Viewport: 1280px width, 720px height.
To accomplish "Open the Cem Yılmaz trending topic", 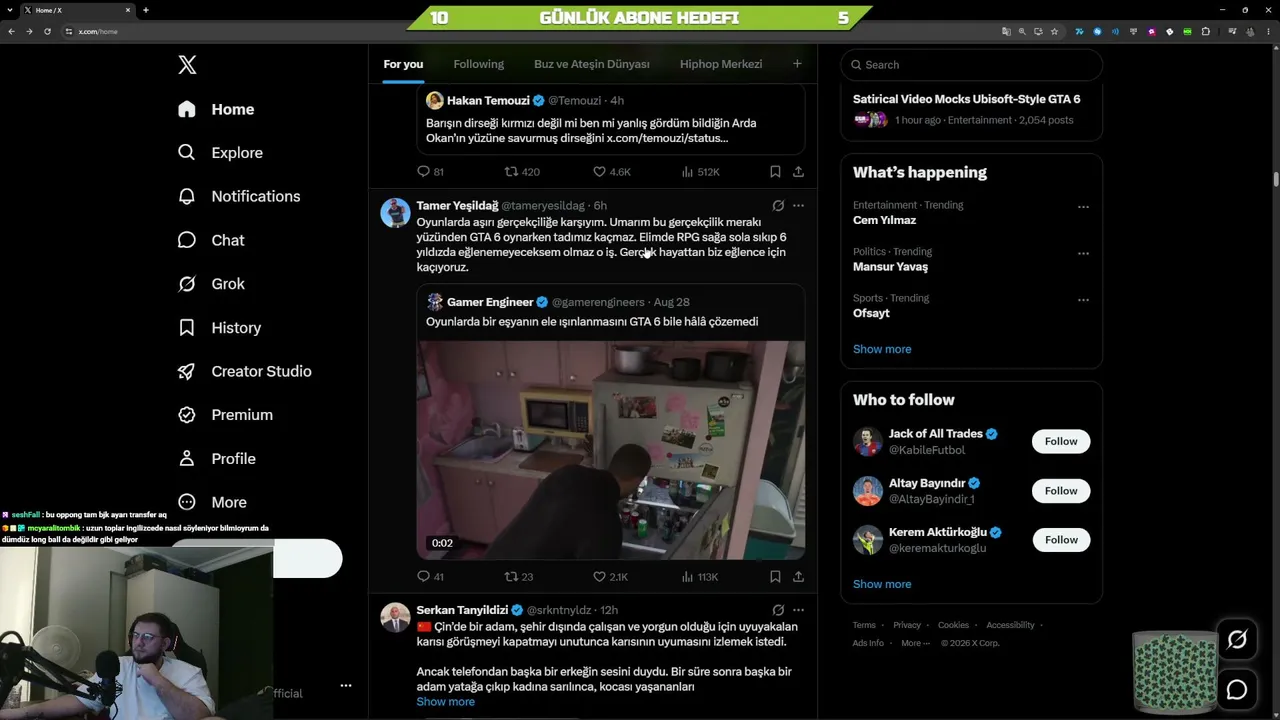I will coord(884,220).
